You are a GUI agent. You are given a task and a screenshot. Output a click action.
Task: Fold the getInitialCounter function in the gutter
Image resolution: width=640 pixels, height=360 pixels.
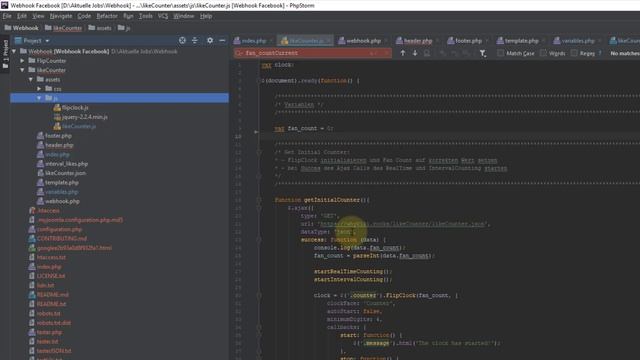point(259,200)
